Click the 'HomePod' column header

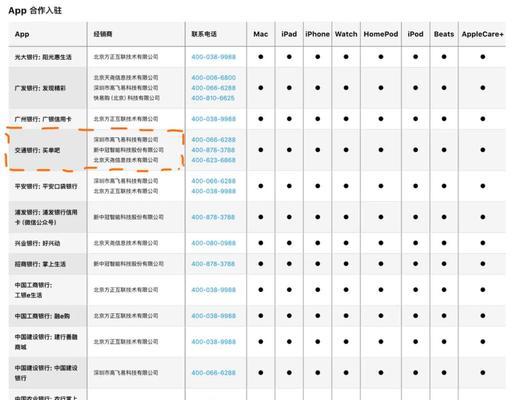pos(381,34)
